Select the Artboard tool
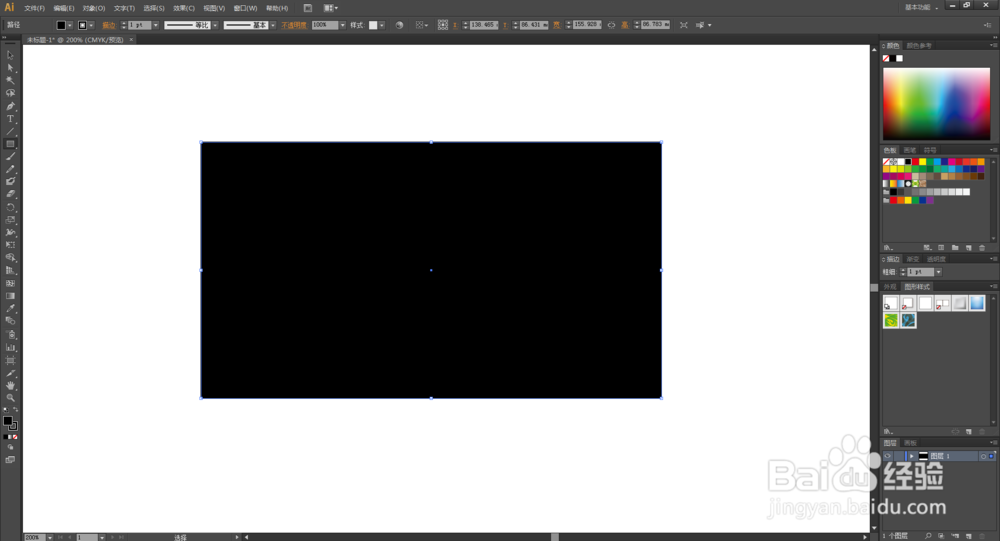Screen dimensions: 1000x541 [10, 360]
